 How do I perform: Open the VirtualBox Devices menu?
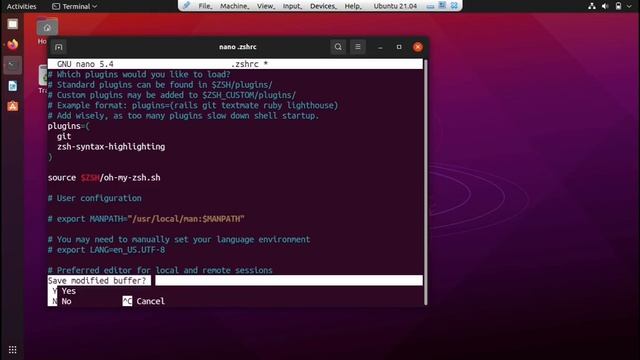(323, 6)
